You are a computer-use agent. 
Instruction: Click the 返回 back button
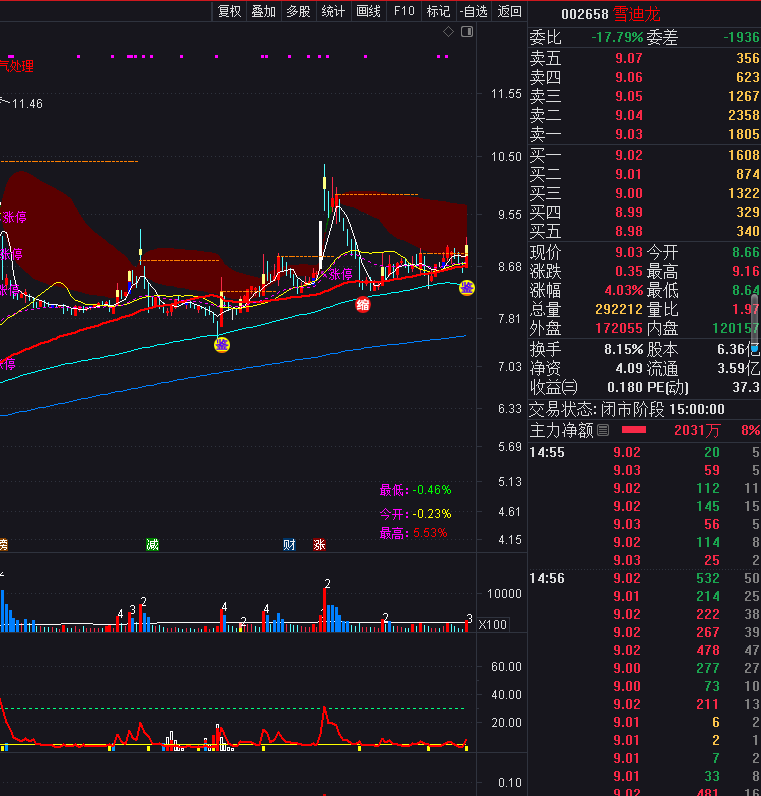[510, 11]
